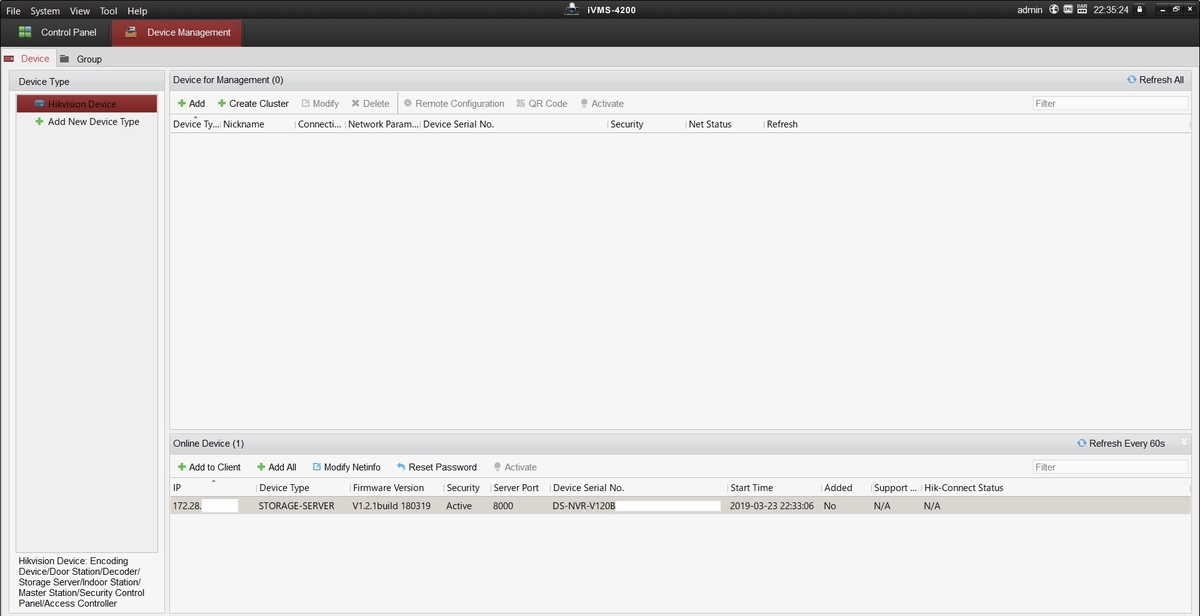Open the Tool menu
This screenshot has height=616, width=1200.
tap(108, 11)
